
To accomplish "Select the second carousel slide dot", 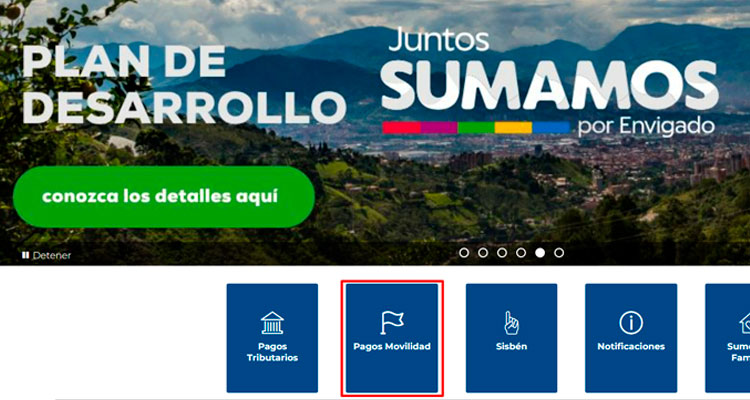I will [483, 253].
